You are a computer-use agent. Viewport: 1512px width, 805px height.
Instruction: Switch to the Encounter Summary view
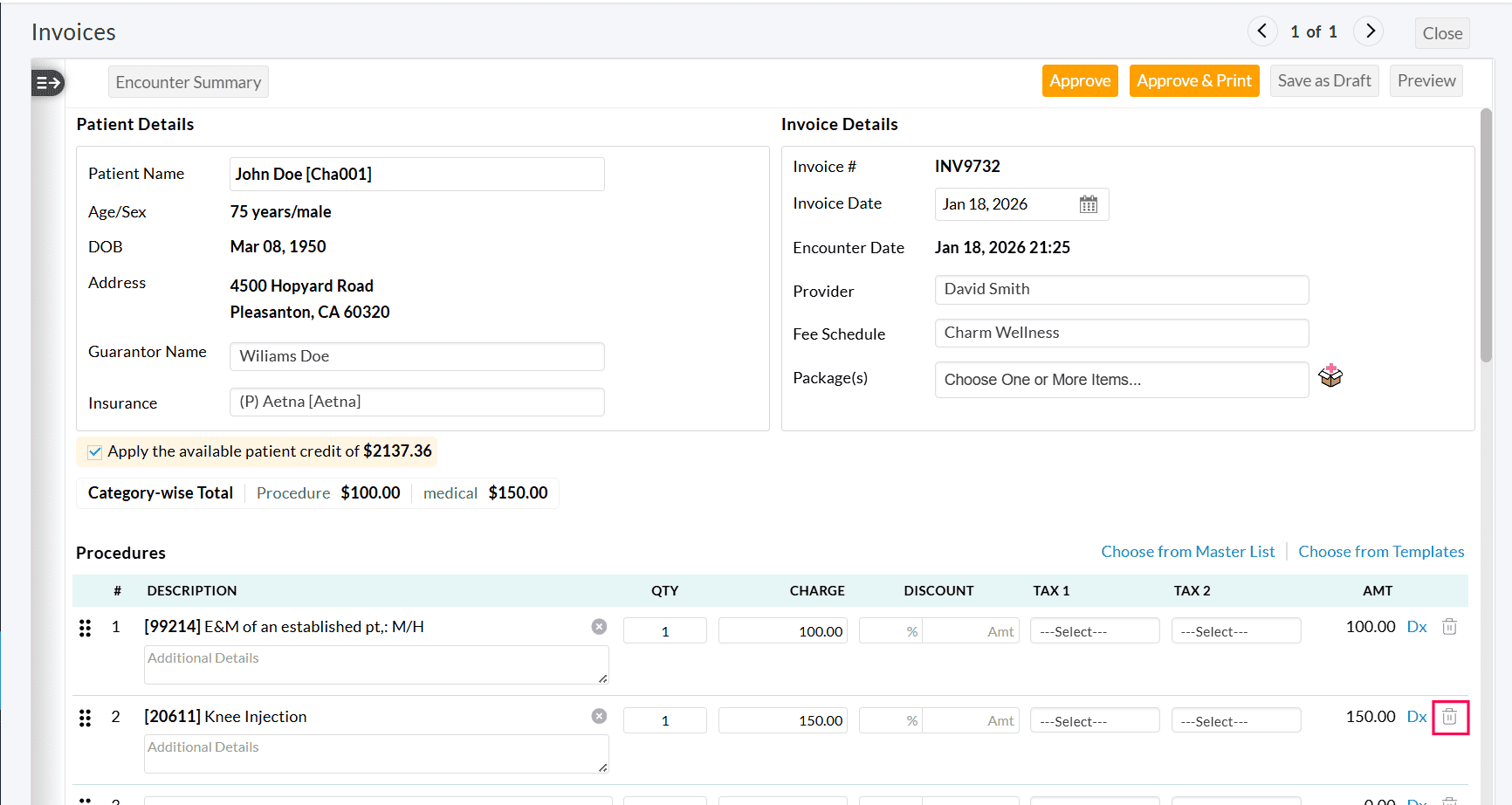(188, 81)
